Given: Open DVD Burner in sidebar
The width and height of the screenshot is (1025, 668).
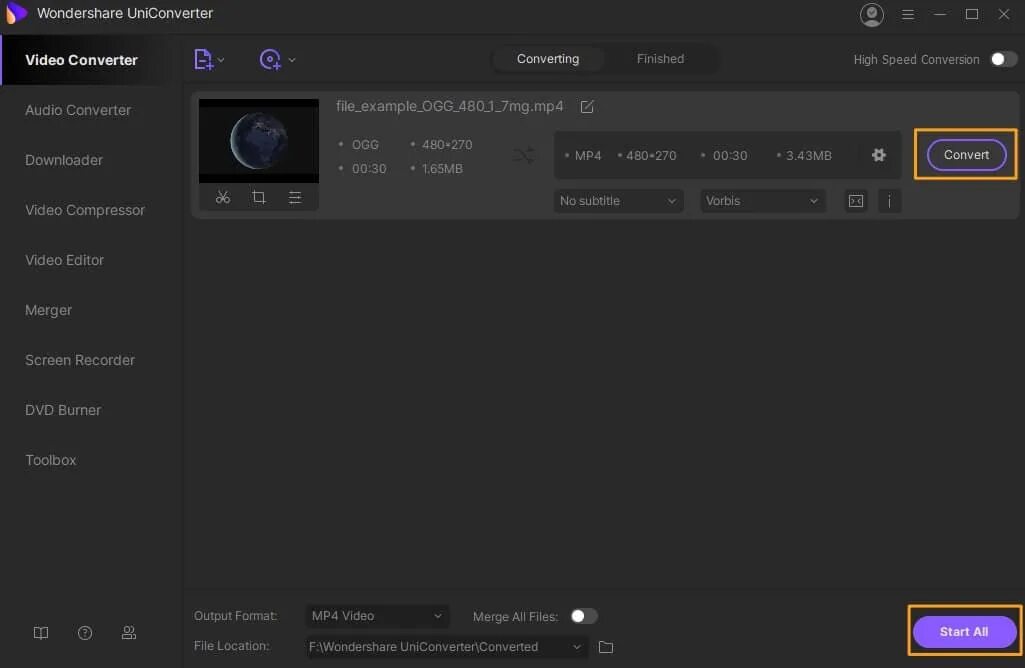Looking at the screenshot, I should (63, 410).
